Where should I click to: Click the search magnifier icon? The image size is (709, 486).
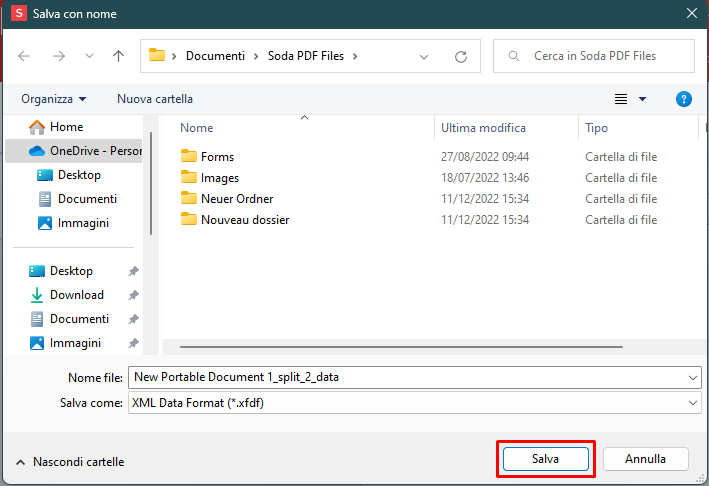pyautogui.click(x=514, y=56)
